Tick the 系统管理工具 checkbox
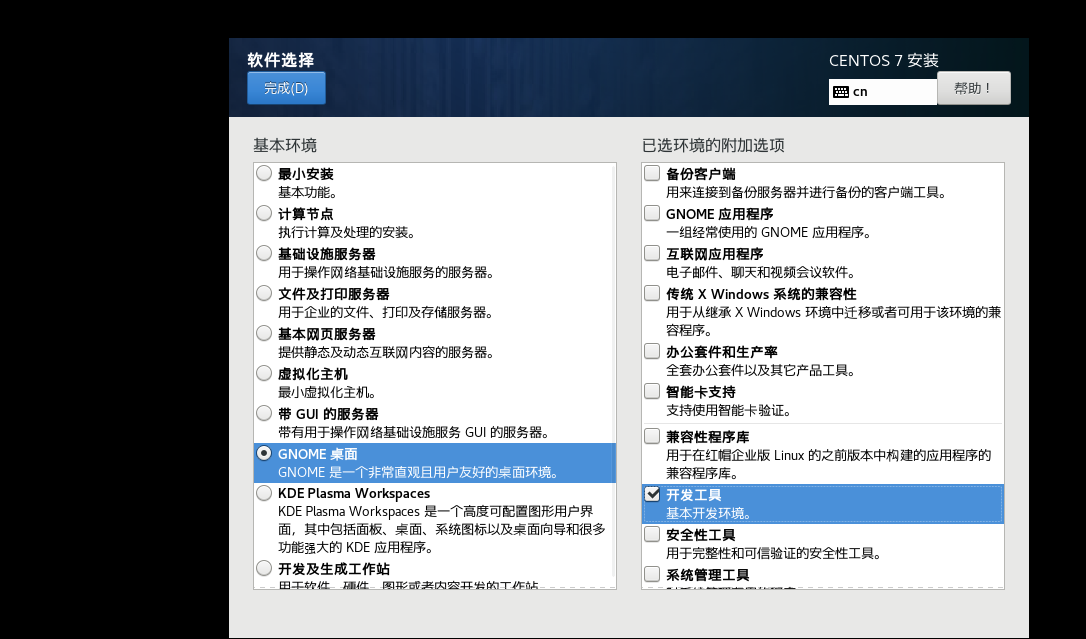1086x639 pixels. click(x=652, y=575)
